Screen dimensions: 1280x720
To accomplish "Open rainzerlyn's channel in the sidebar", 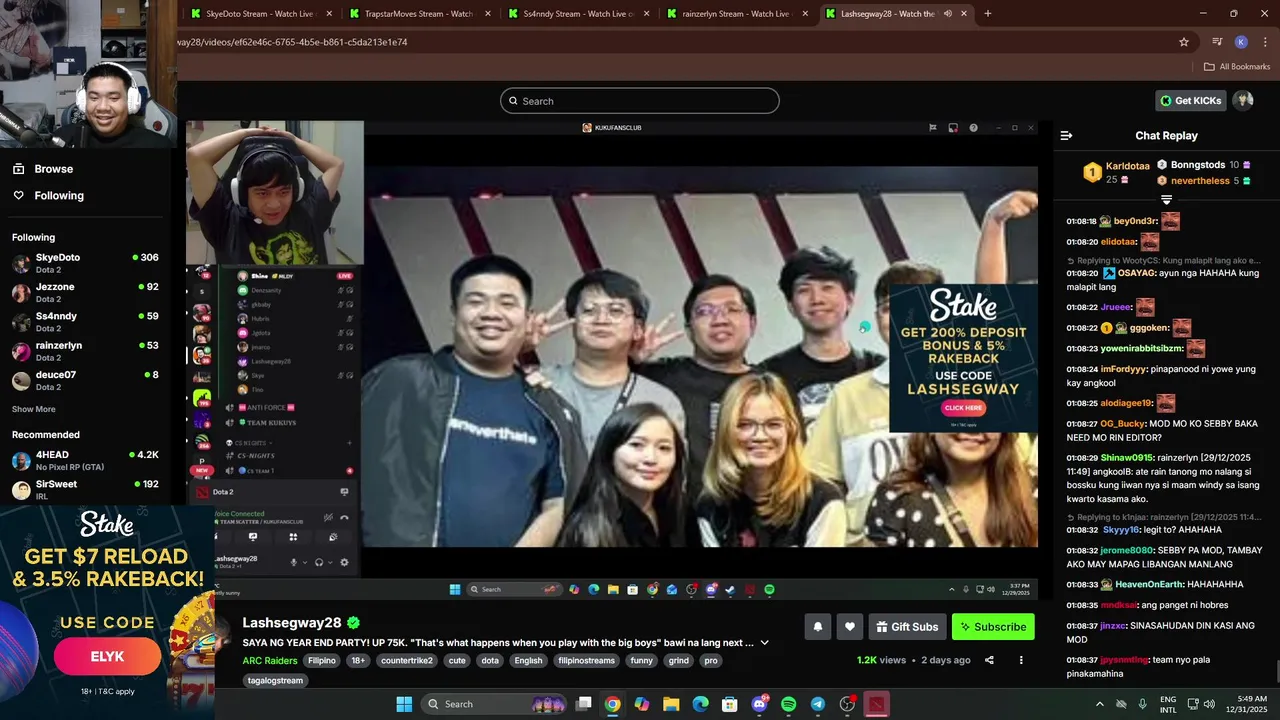I will click(x=85, y=351).
